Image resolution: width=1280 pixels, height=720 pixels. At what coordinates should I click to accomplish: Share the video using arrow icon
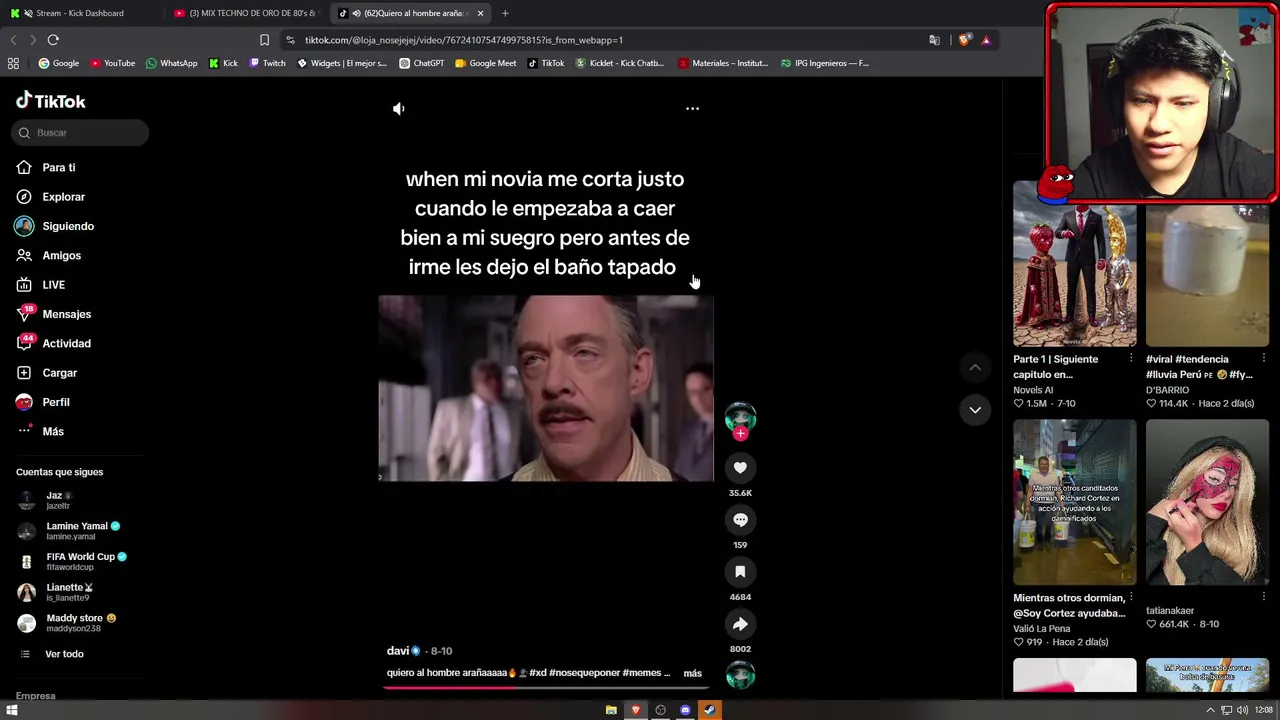click(740, 624)
